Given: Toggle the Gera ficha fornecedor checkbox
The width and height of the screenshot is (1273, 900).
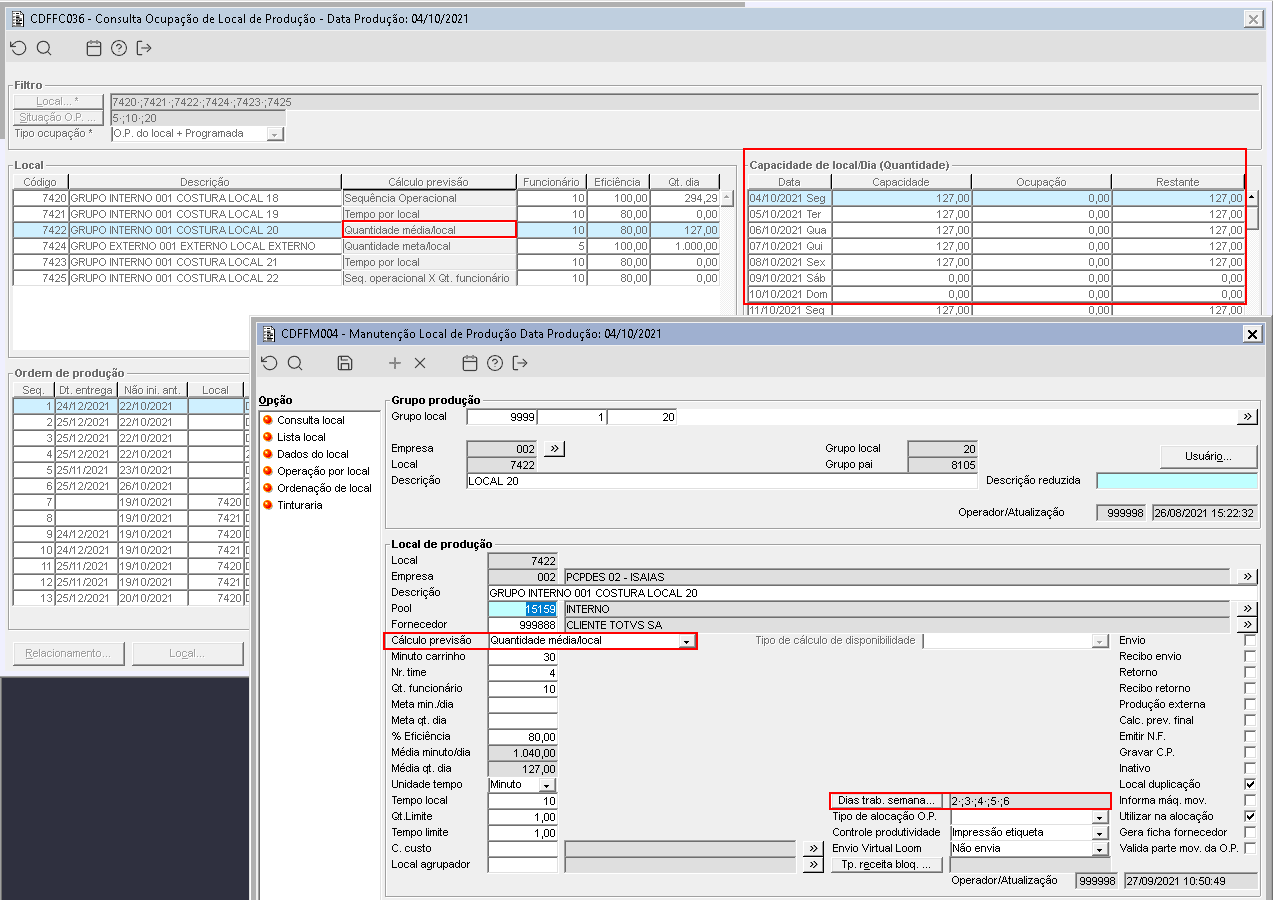Looking at the screenshot, I should point(1250,832).
